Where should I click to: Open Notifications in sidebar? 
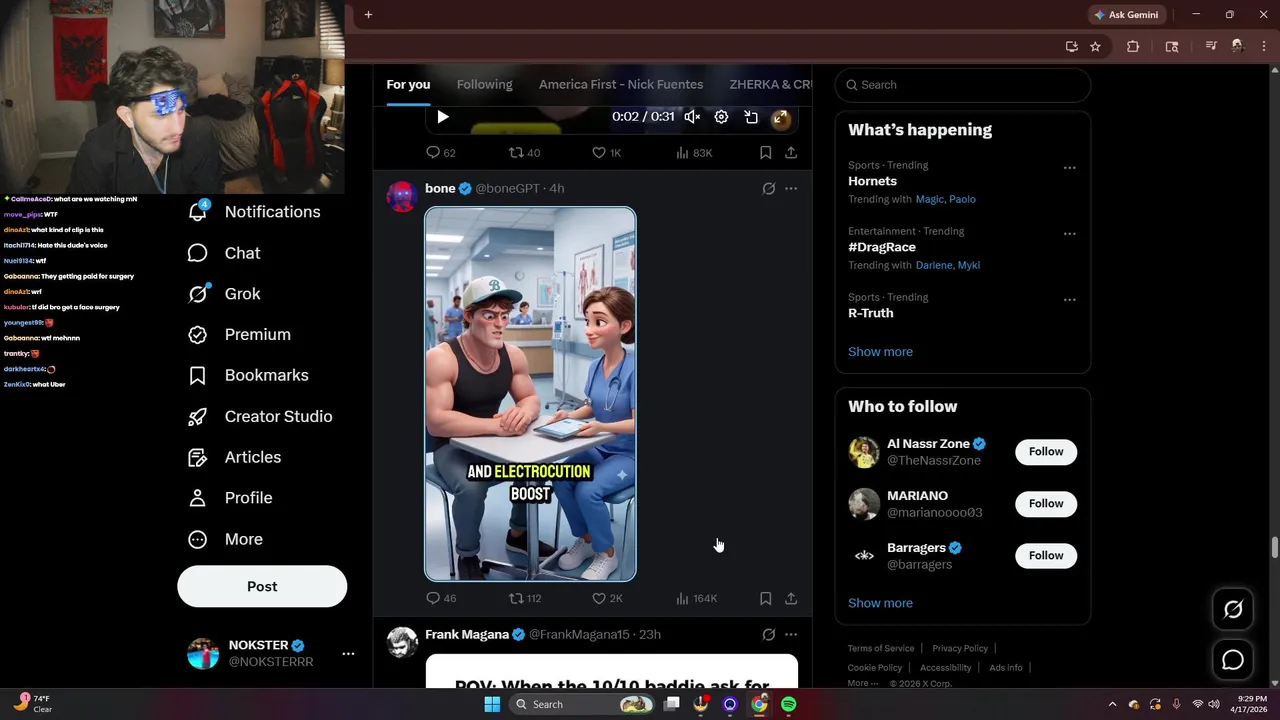[x=254, y=211]
